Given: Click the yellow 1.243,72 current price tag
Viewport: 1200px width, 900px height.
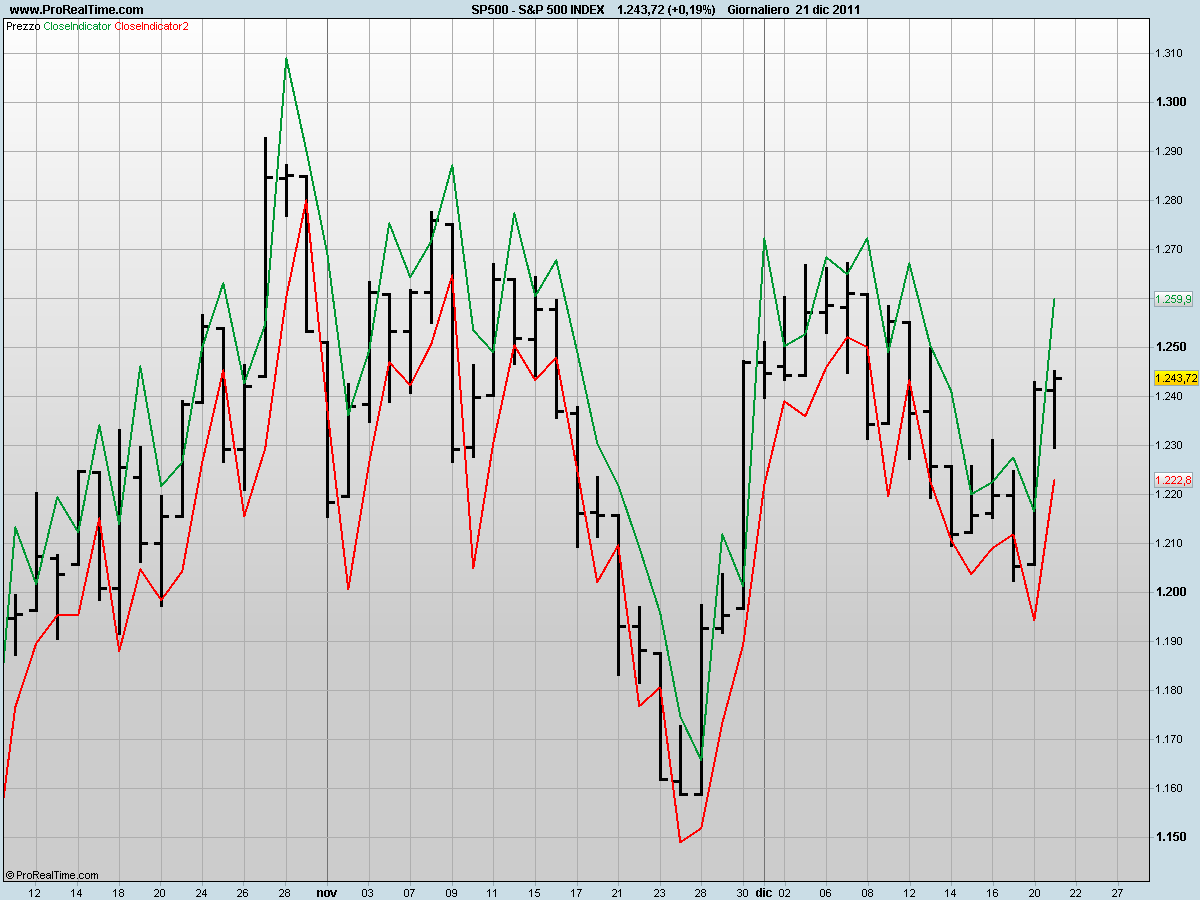Looking at the screenshot, I should click(x=1175, y=378).
